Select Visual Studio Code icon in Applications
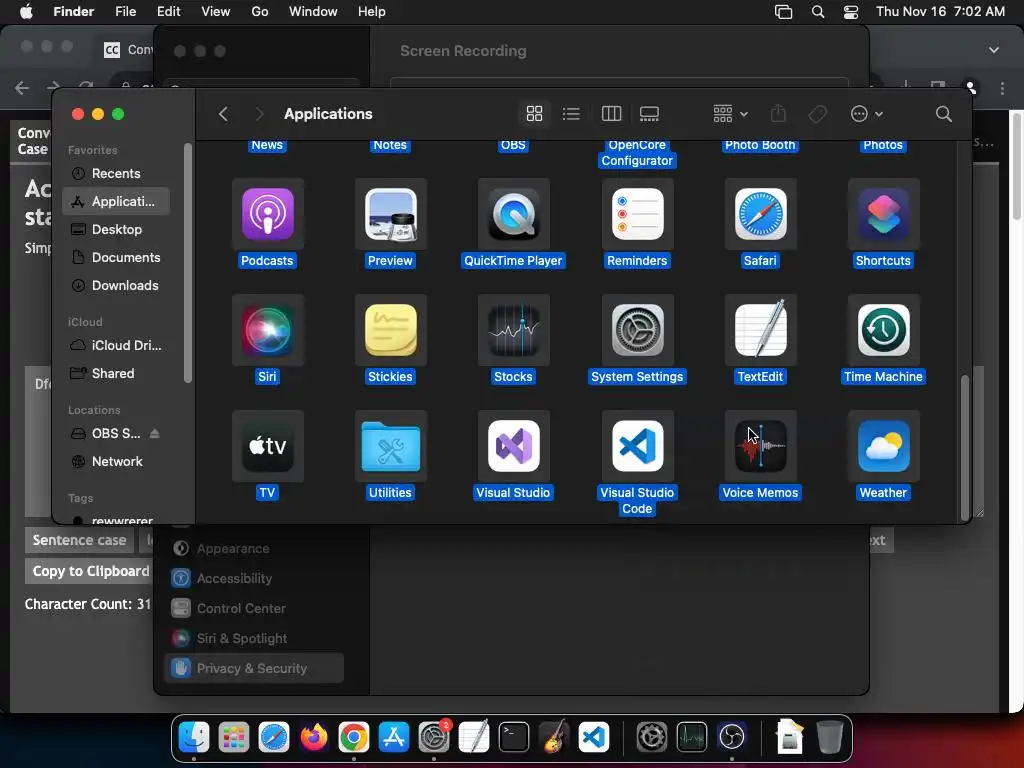Screen dimensions: 1024x768 point(637,446)
